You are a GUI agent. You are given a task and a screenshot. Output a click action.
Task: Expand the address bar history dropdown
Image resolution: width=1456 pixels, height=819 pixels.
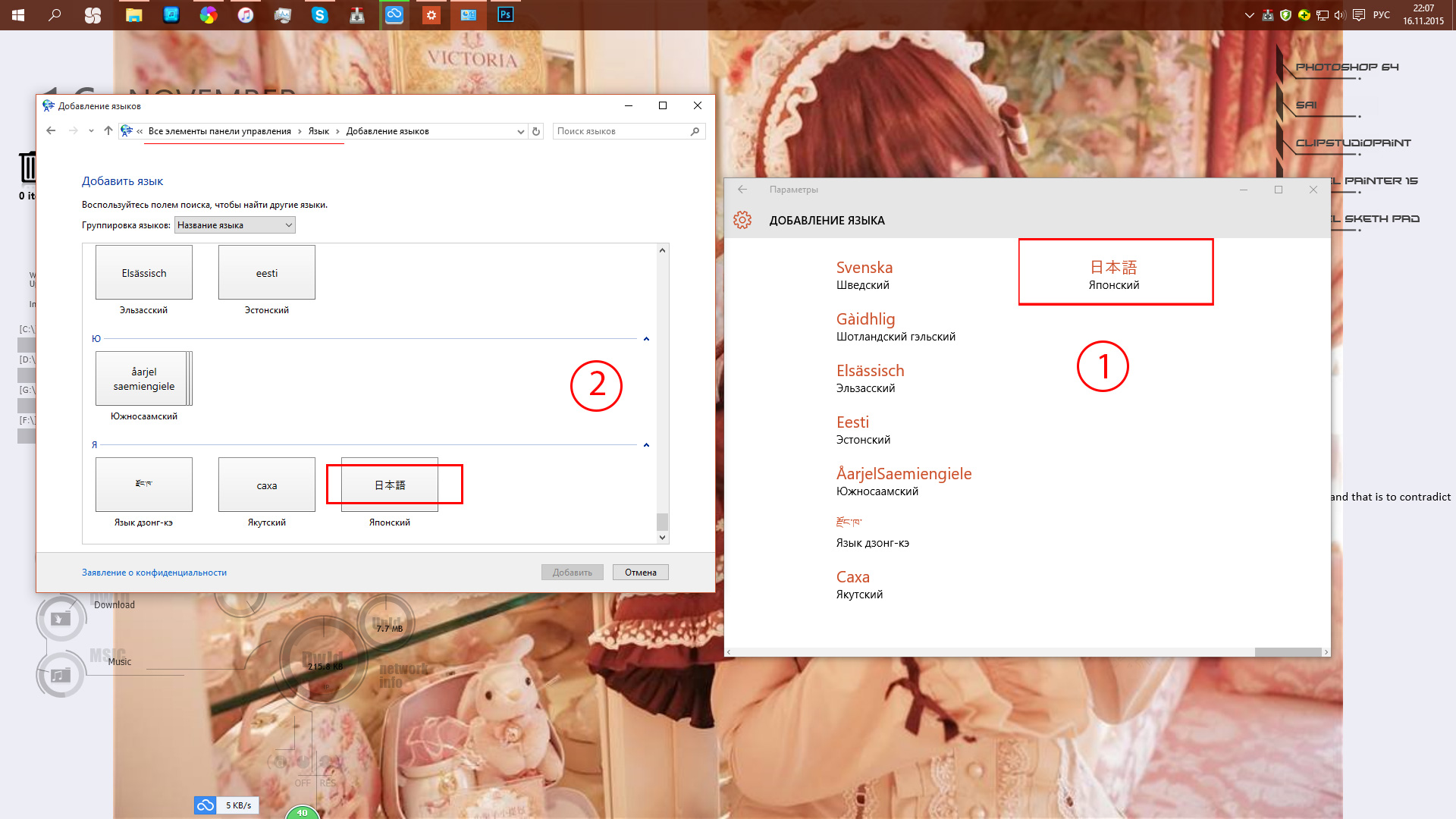coord(520,131)
